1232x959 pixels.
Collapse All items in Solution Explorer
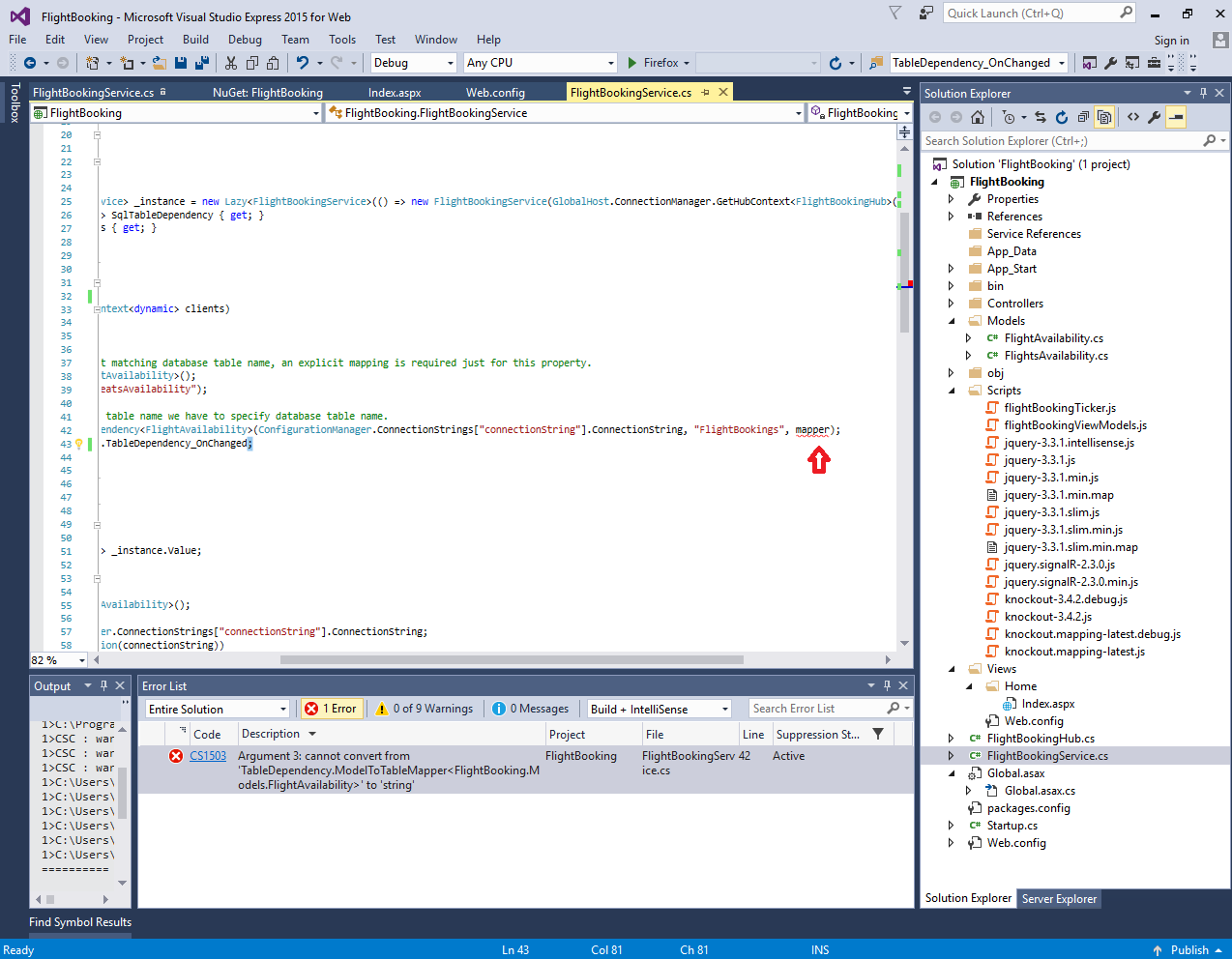click(x=1083, y=116)
